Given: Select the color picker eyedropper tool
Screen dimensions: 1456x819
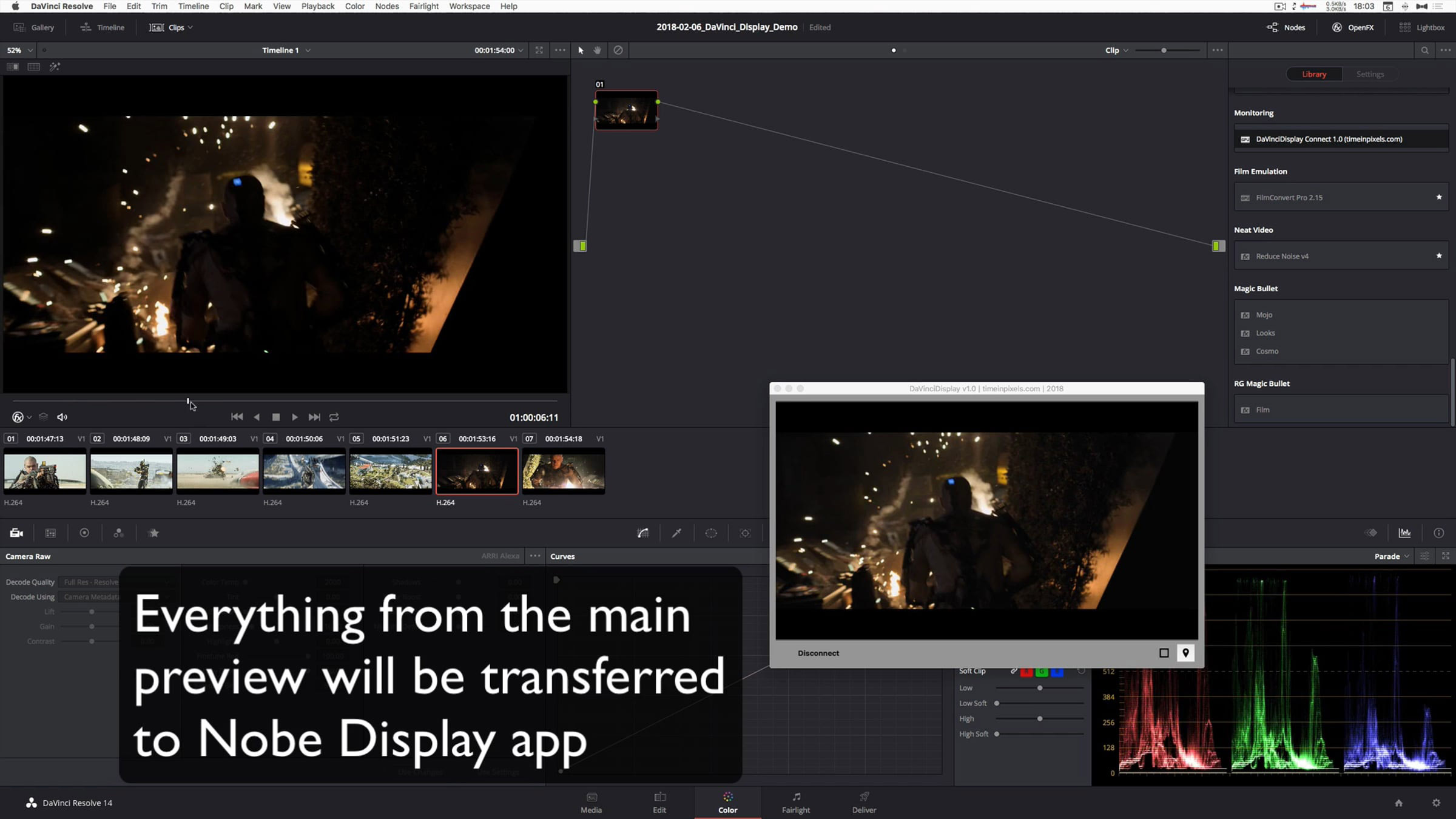Looking at the screenshot, I should pos(676,533).
